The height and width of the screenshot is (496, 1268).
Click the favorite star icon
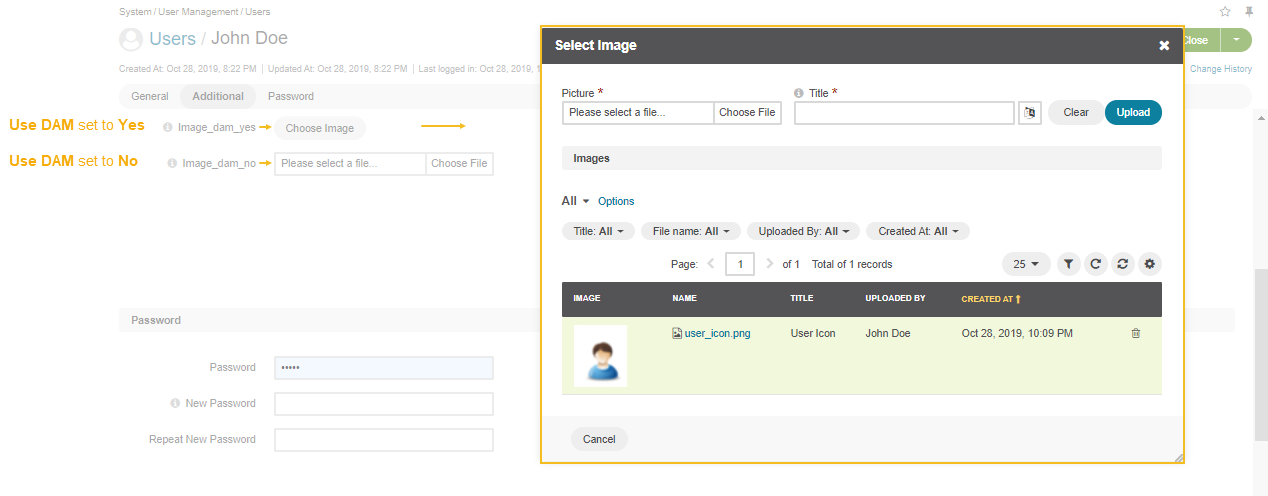1225,12
